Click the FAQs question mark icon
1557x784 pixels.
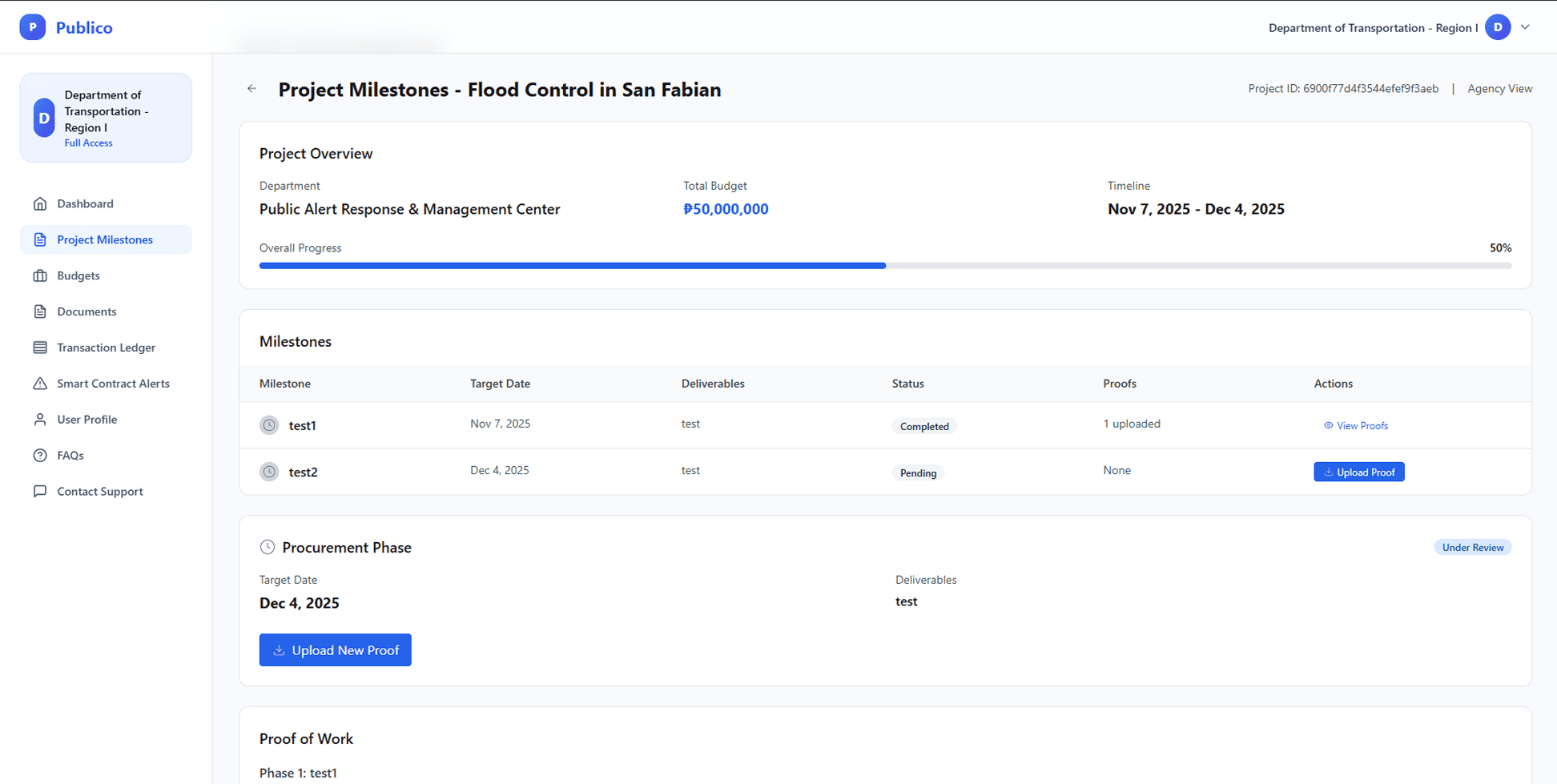point(40,456)
